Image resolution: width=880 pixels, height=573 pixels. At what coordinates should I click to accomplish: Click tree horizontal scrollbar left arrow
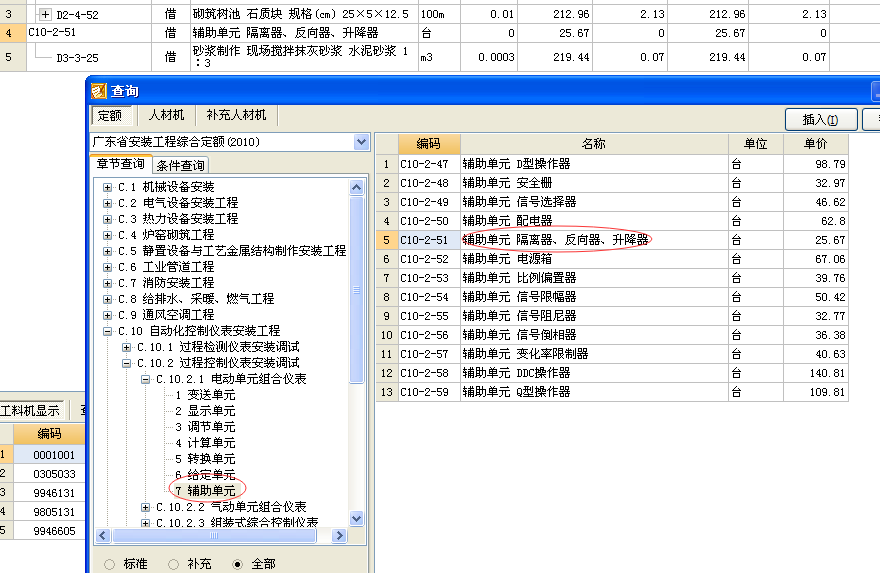(103, 535)
